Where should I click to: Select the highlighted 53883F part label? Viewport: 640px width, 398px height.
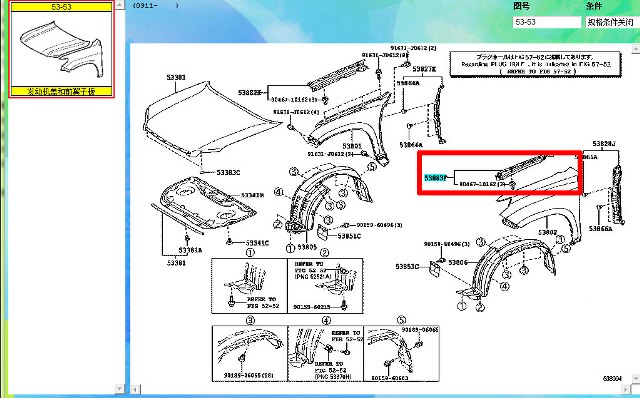click(436, 178)
